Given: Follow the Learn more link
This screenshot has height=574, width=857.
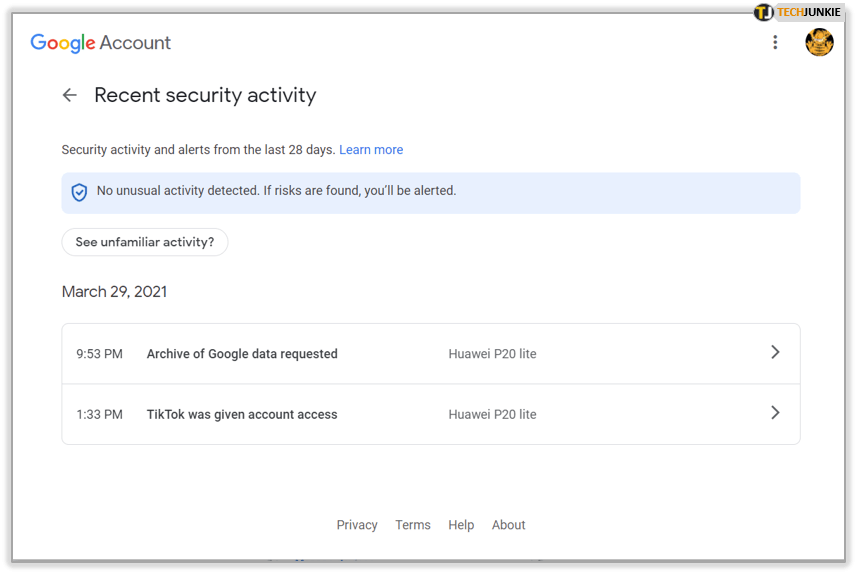Looking at the screenshot, I should click(371, 150).
